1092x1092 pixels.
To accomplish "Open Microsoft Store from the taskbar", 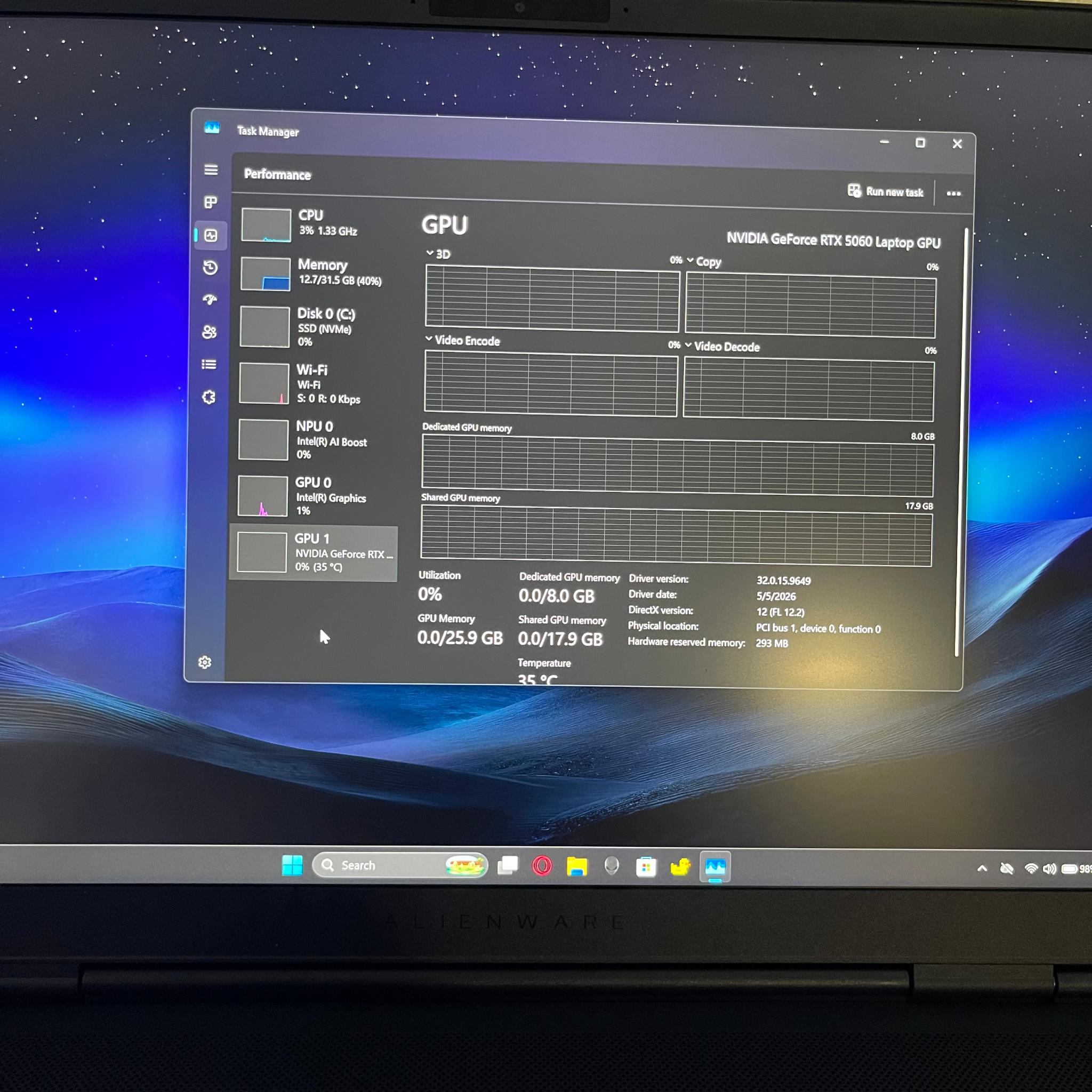I will click(646, 866).
